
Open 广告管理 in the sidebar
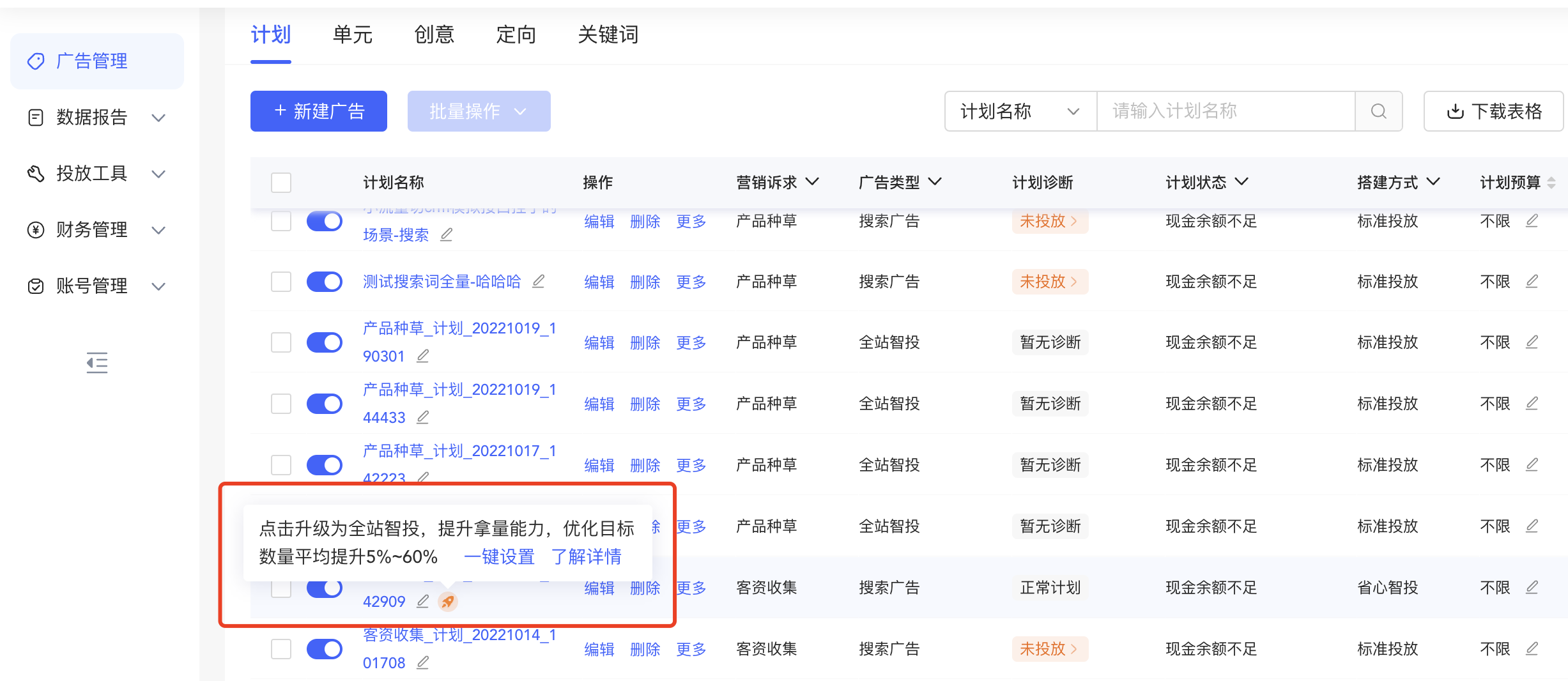[97, 61]
